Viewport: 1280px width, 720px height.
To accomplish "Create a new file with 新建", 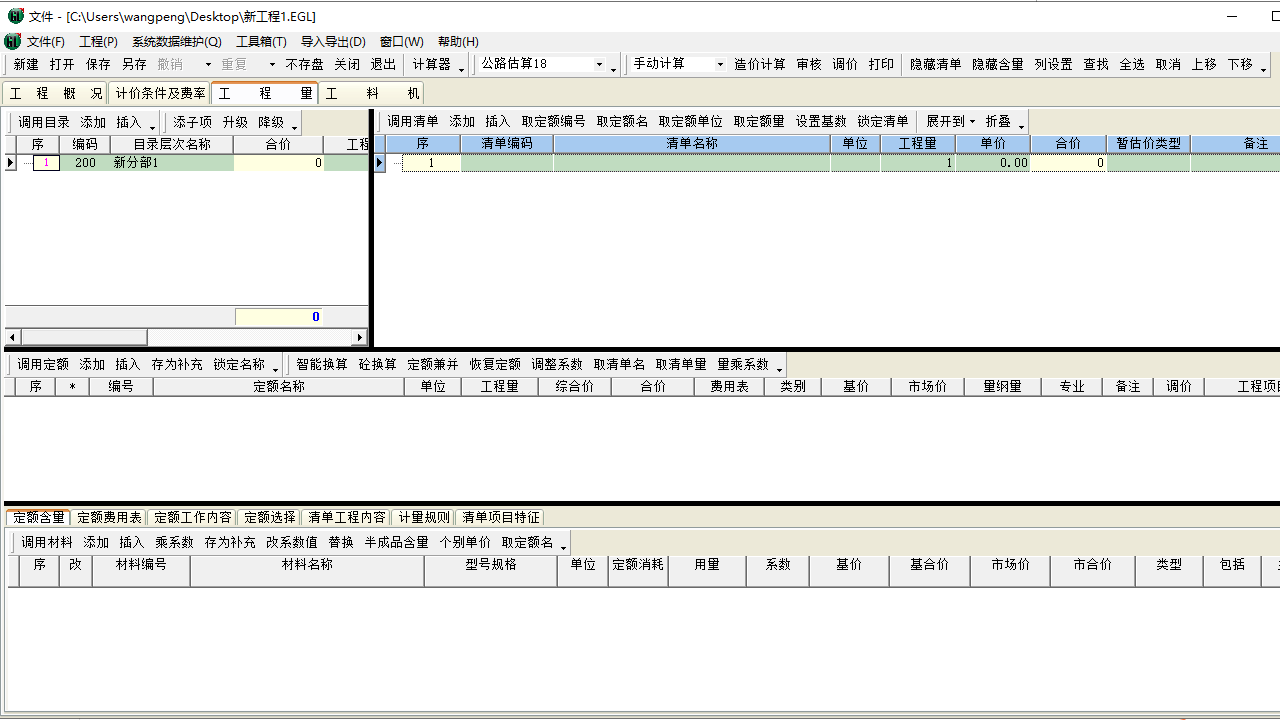I will click(26, 63).
